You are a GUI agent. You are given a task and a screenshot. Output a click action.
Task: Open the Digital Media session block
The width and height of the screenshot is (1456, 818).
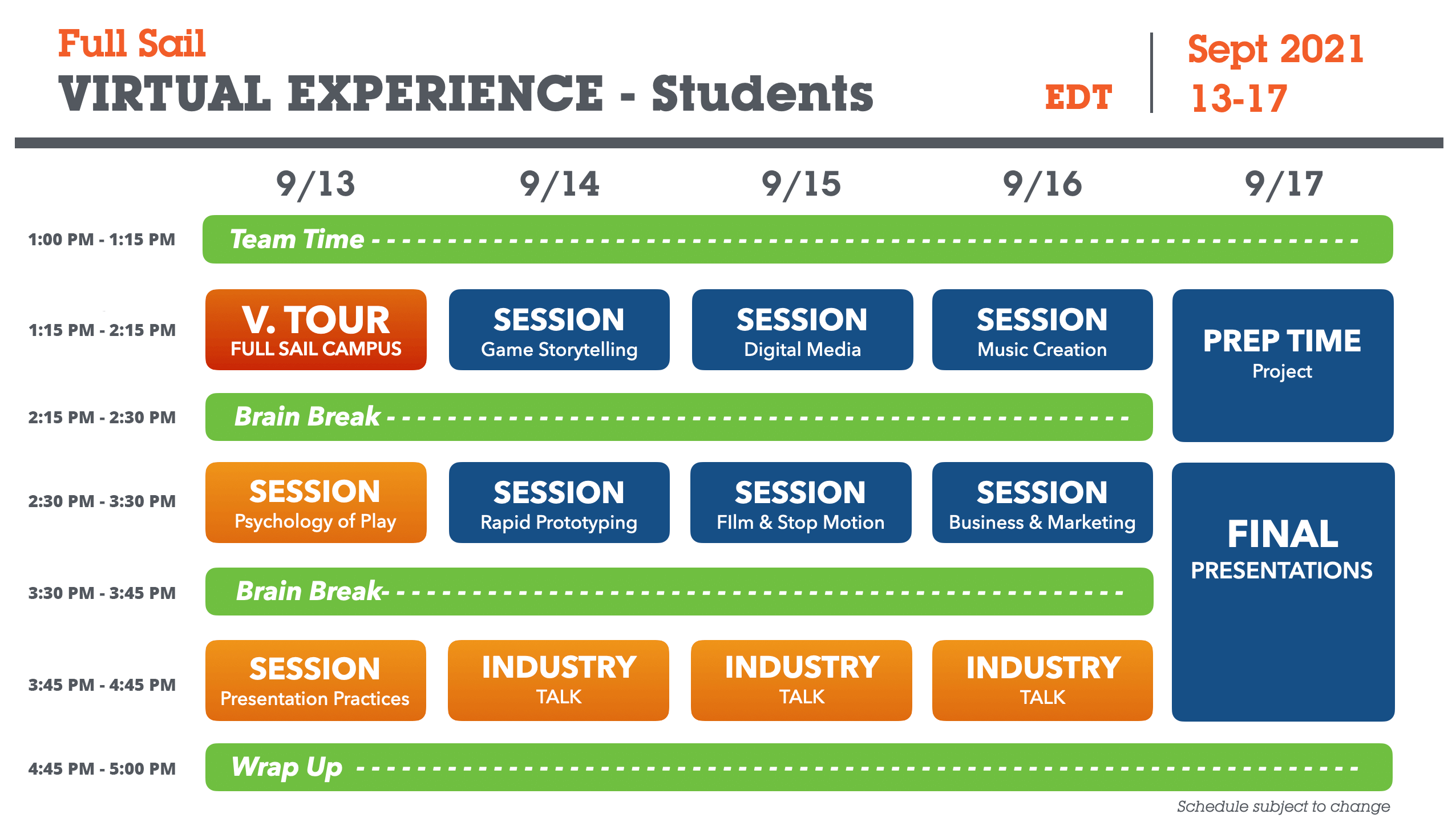coord(802,330)
